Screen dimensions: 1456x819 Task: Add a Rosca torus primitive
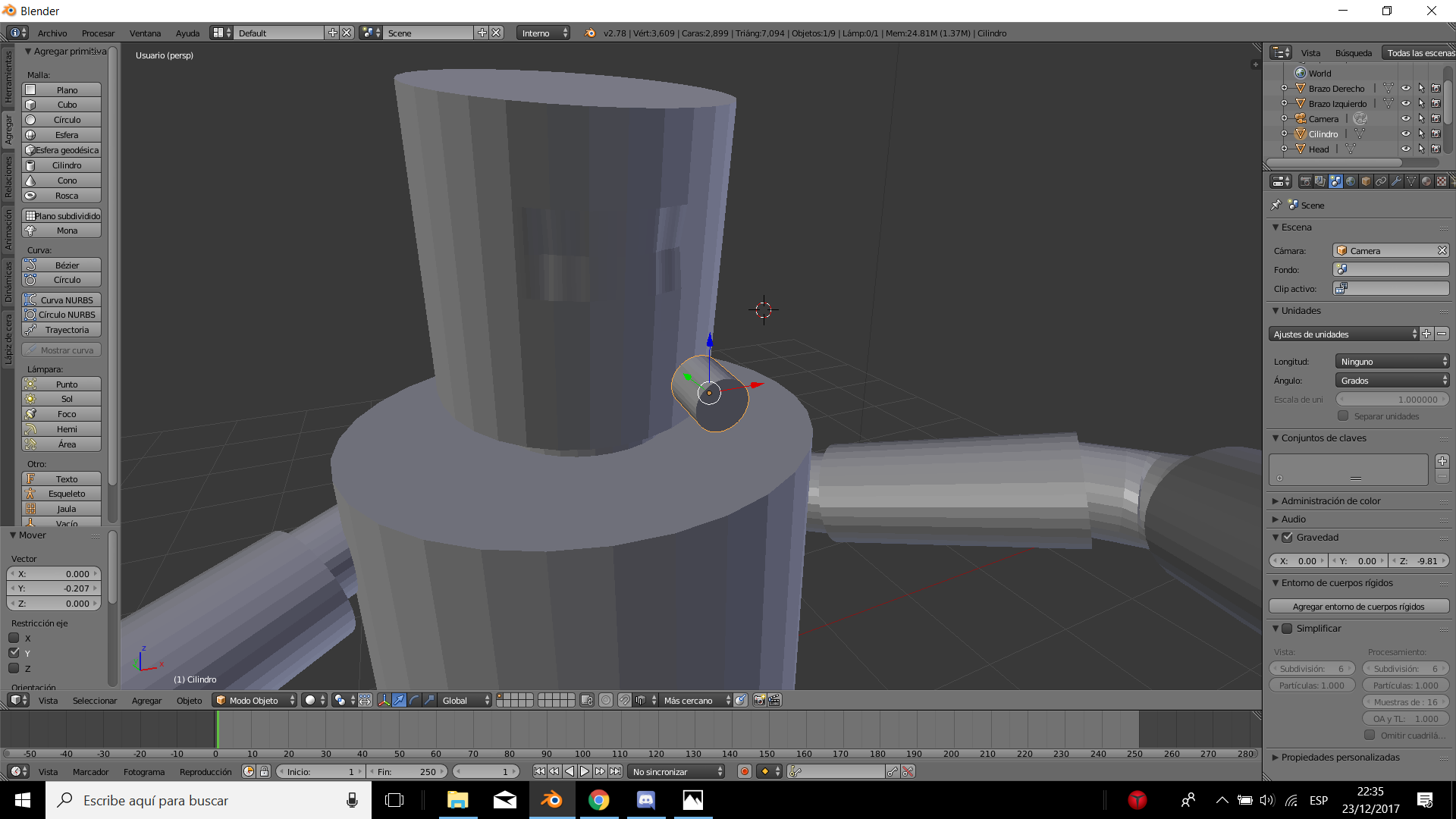tap(61, 196)
